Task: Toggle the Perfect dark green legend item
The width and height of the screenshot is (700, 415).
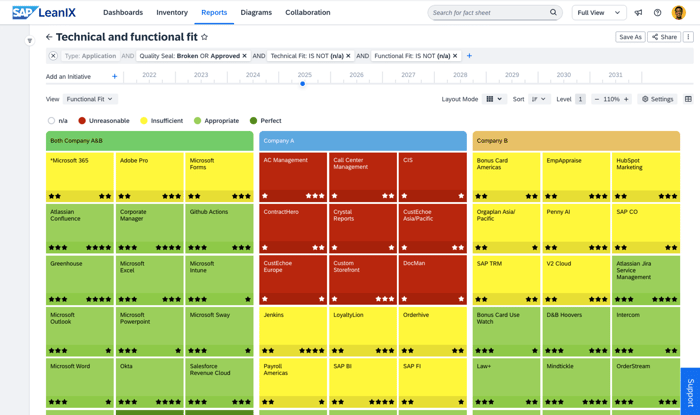Action: tap(266, 120)
